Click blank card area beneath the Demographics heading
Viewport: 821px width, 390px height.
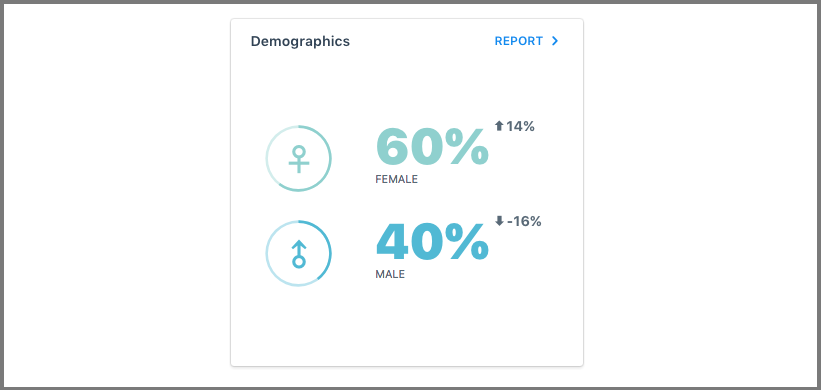(x=407, y=84)
